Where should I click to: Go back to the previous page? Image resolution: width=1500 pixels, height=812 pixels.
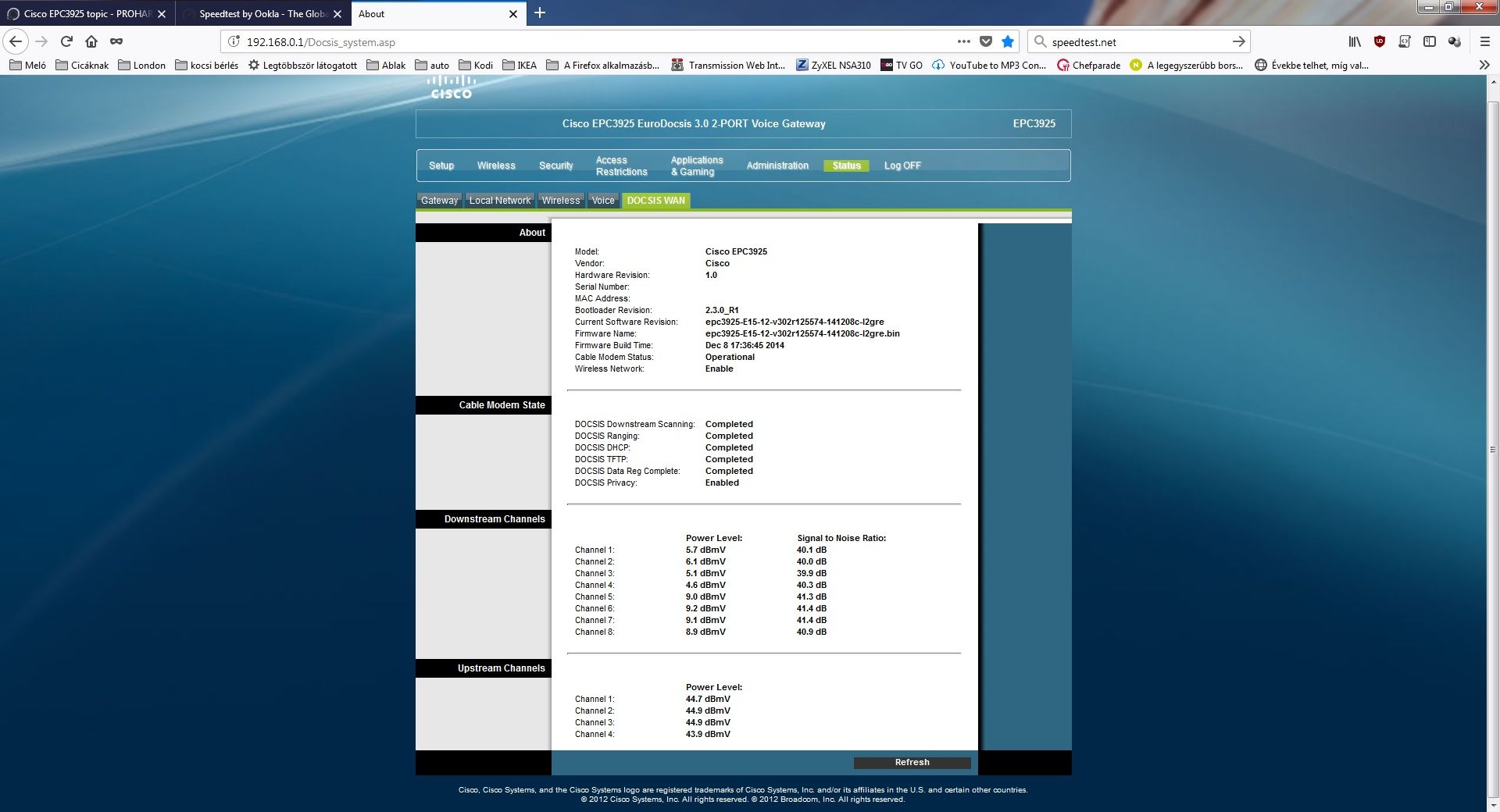[x=16, y=41]
